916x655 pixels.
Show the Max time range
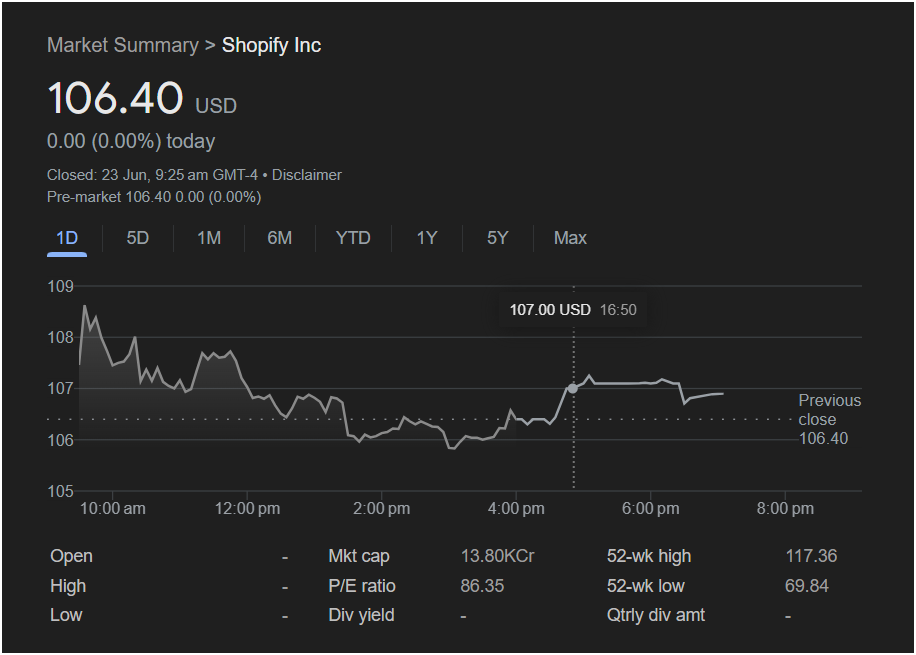[570, 238]
